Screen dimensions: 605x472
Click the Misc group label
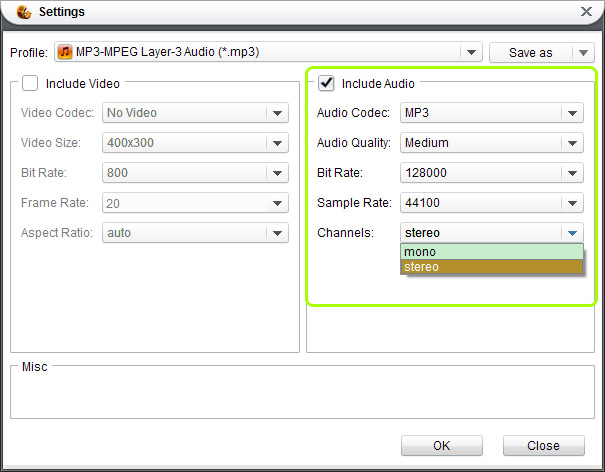tap(35, 367)
